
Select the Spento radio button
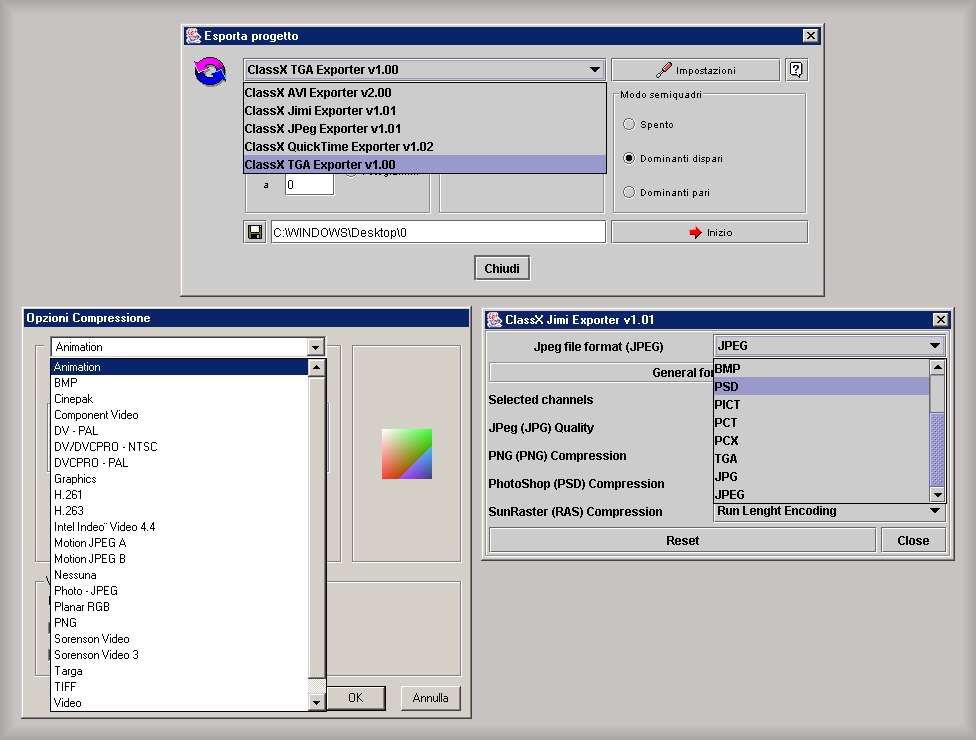point(629,125)
